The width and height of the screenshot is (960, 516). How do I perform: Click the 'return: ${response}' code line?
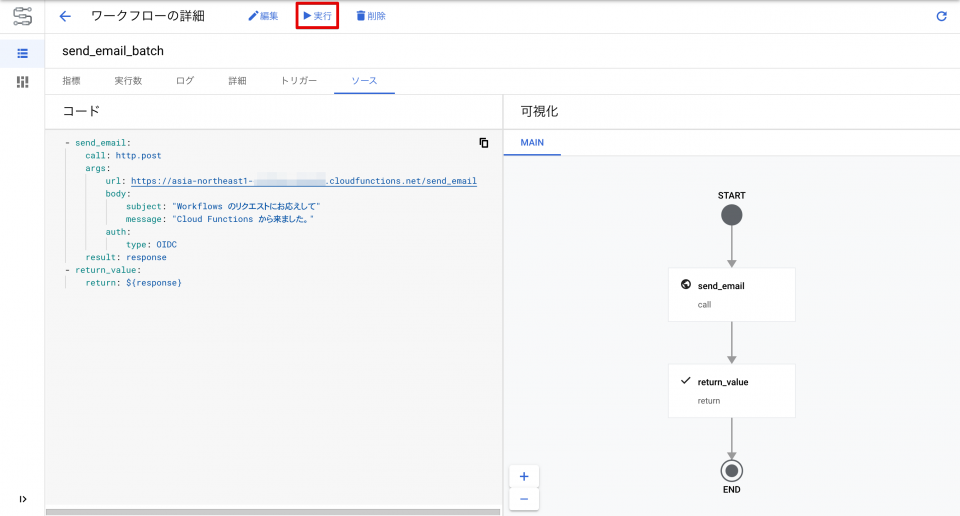[x=133, y=283]
